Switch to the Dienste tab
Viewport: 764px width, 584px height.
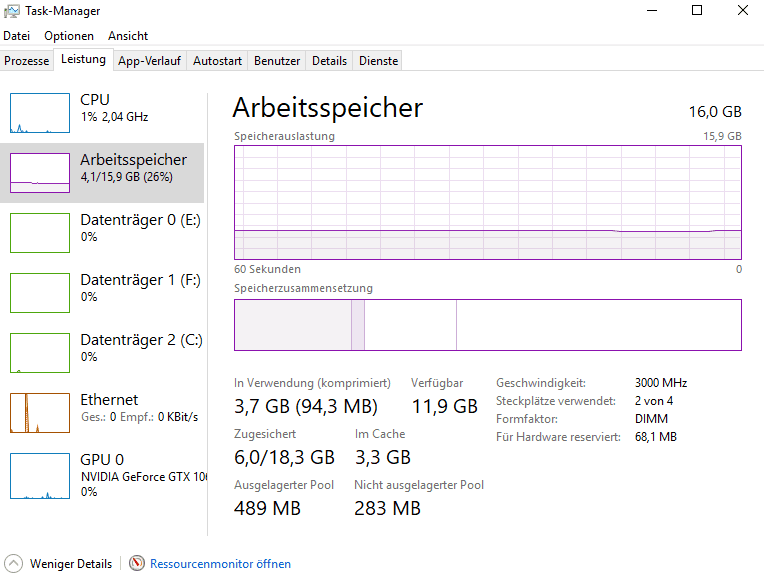pyautogui.click(x=378, y=61)
